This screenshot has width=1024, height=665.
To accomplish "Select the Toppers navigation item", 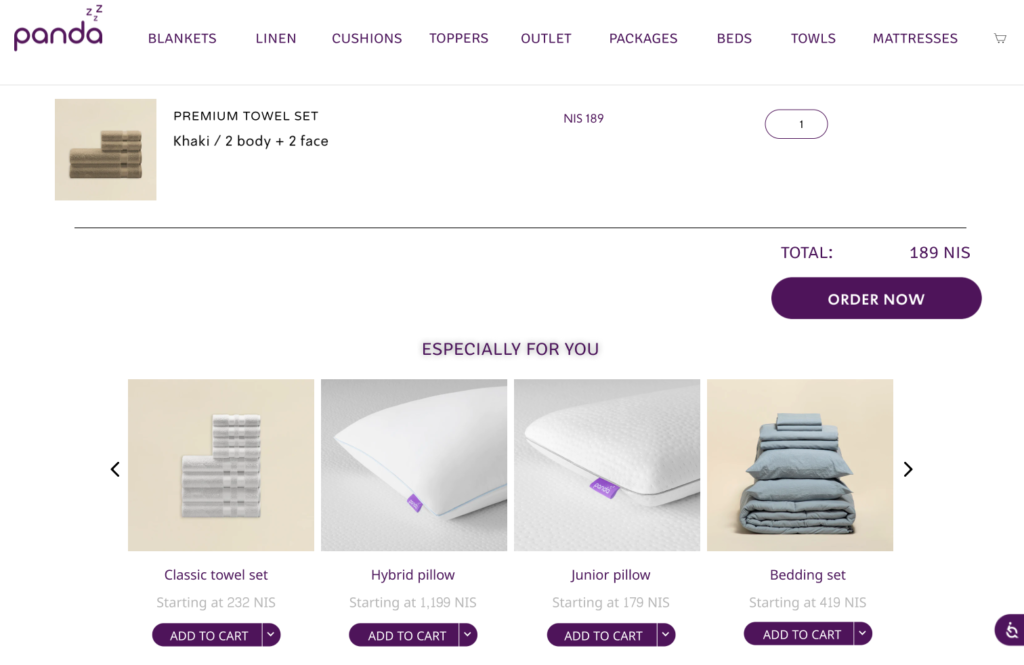I will [459, 39].
